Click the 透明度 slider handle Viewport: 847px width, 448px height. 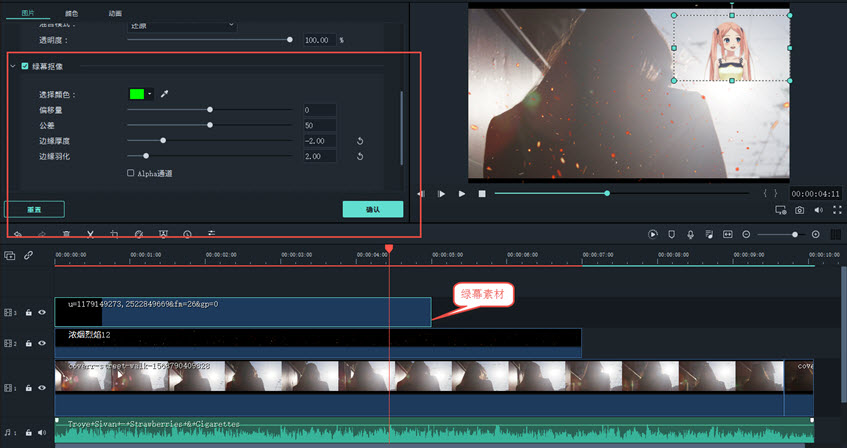click(290, 40)
